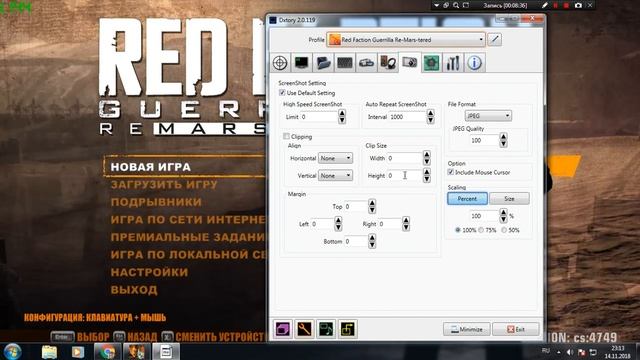Click the Interval value field
Viewport: 640px width, 360px height.
pyautogui.click(x=408, y=117)
